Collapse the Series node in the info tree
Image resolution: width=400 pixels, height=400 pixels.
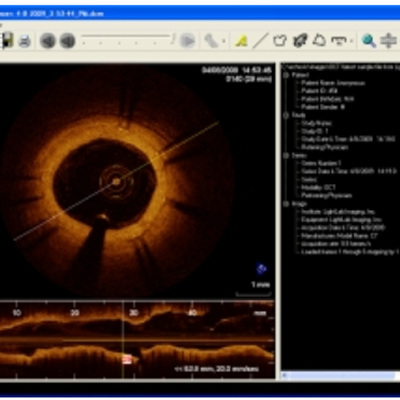click(286, 156)
